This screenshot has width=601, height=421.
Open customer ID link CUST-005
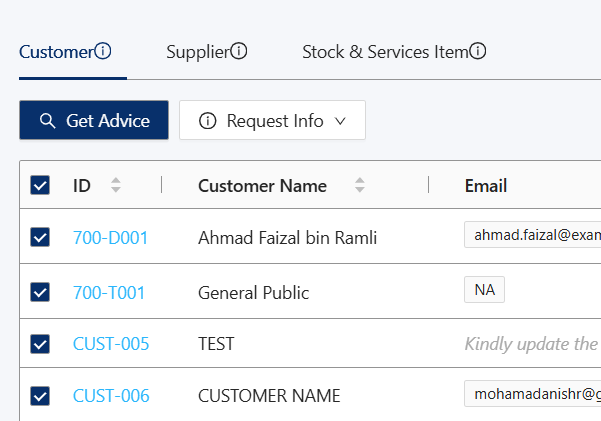pos(111,344)
